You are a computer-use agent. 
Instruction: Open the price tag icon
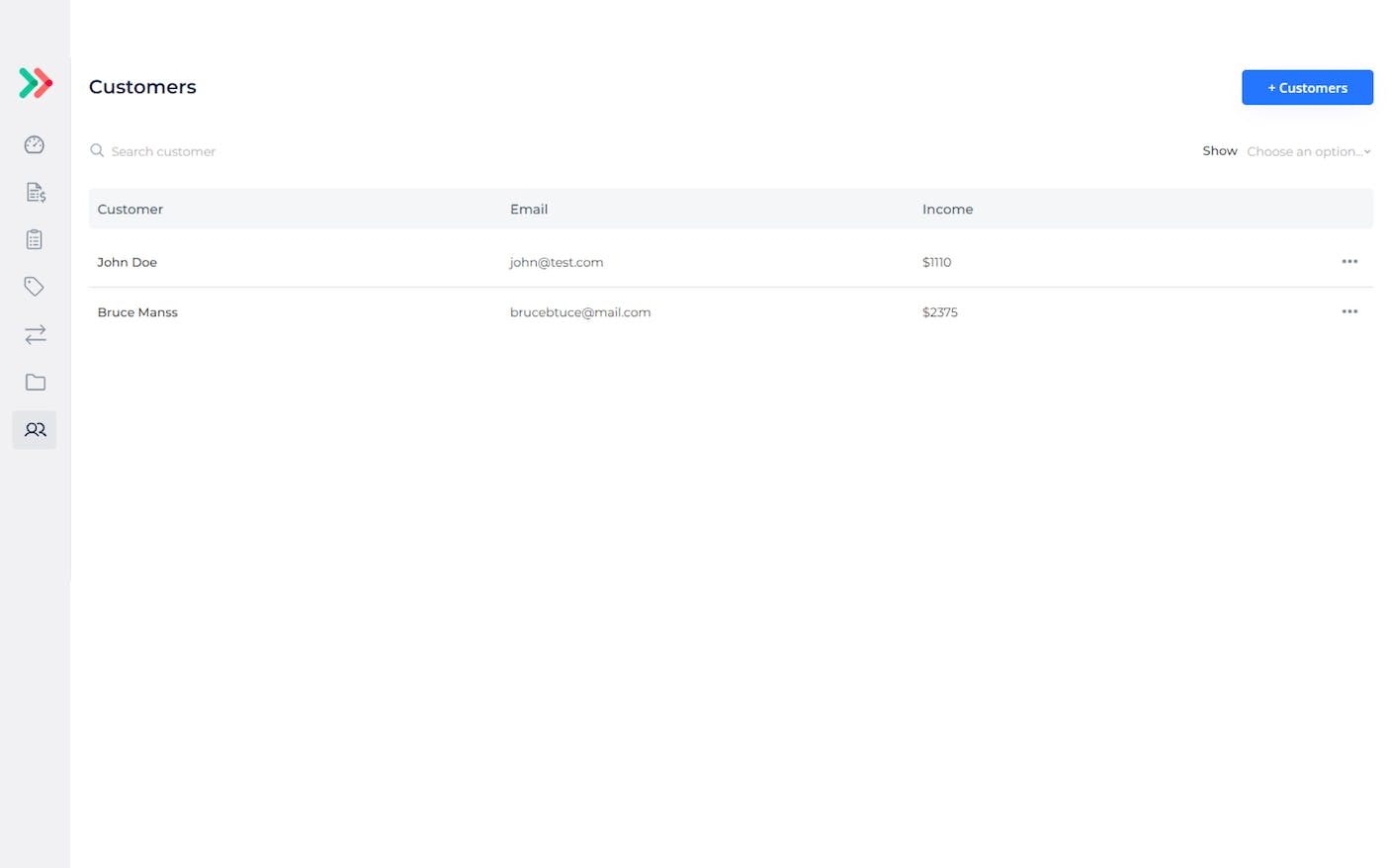35,287
